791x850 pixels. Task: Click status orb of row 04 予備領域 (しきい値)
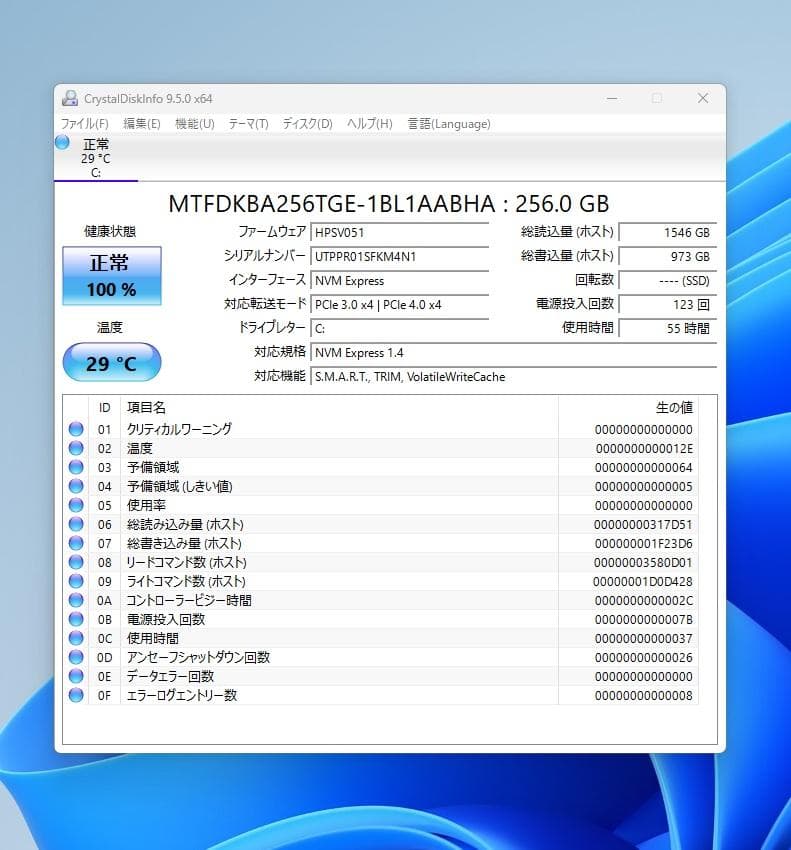click(76, 486)
